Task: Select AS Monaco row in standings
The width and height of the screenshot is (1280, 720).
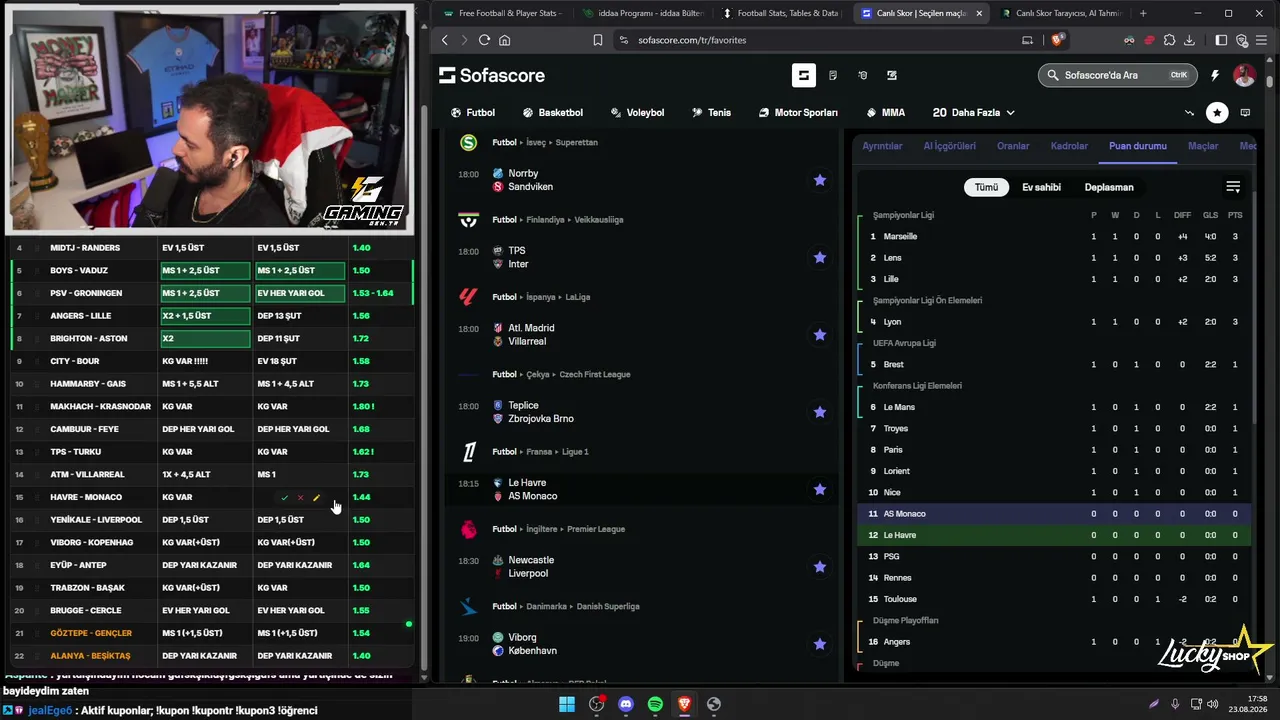Action: (x=1053, y=514)
